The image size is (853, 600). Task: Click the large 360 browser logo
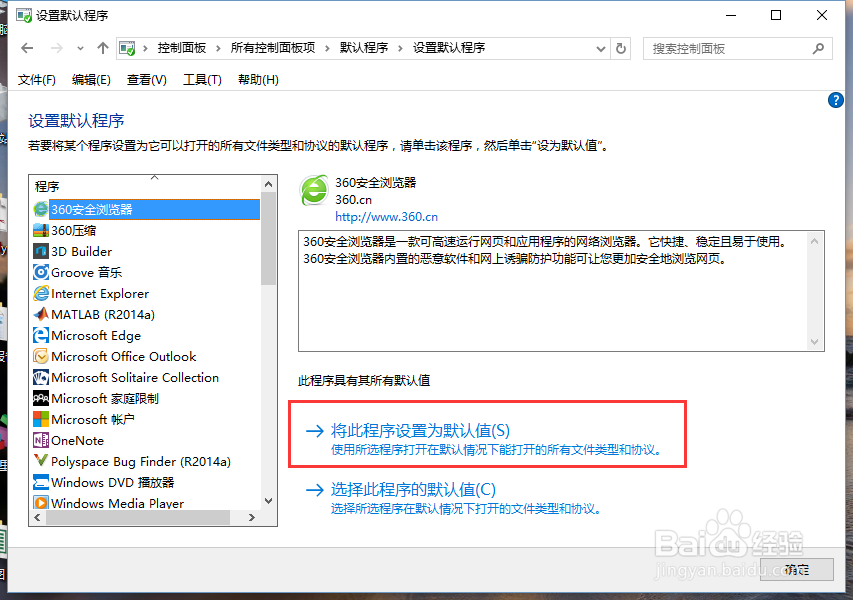pos(314,190)
